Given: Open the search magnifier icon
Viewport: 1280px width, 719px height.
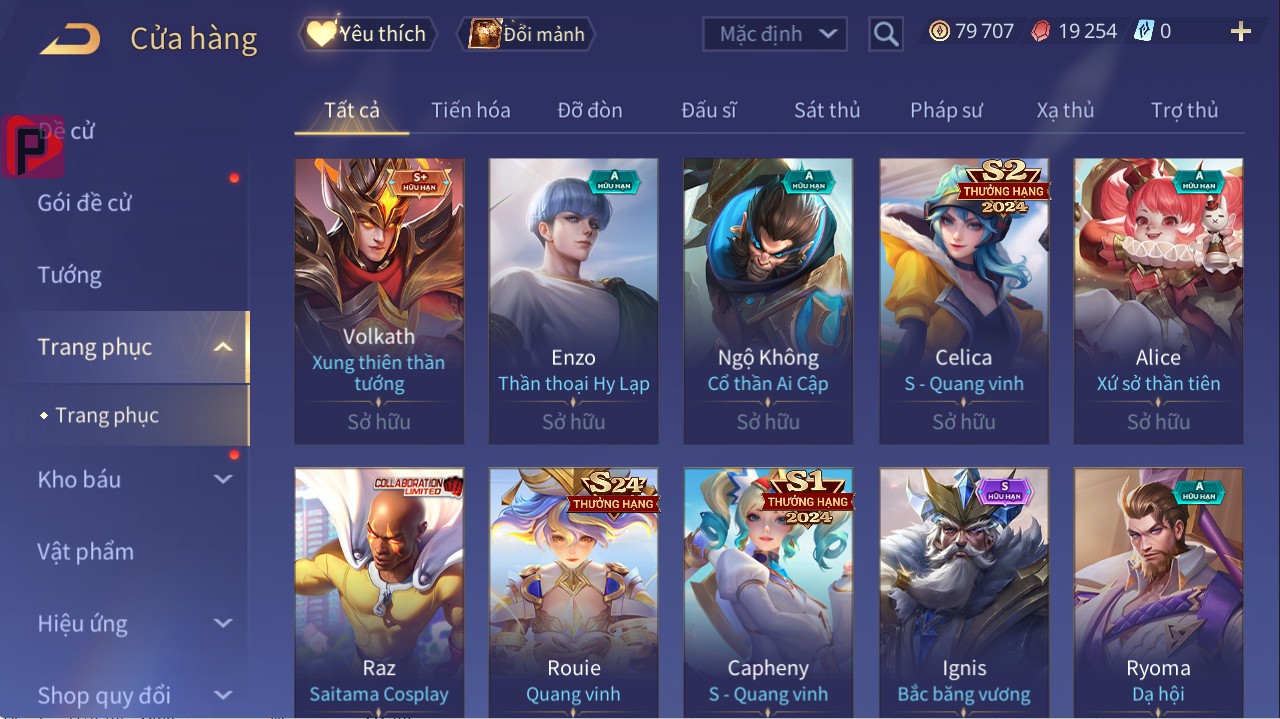Looking at the screenshot, I should 885,35.
